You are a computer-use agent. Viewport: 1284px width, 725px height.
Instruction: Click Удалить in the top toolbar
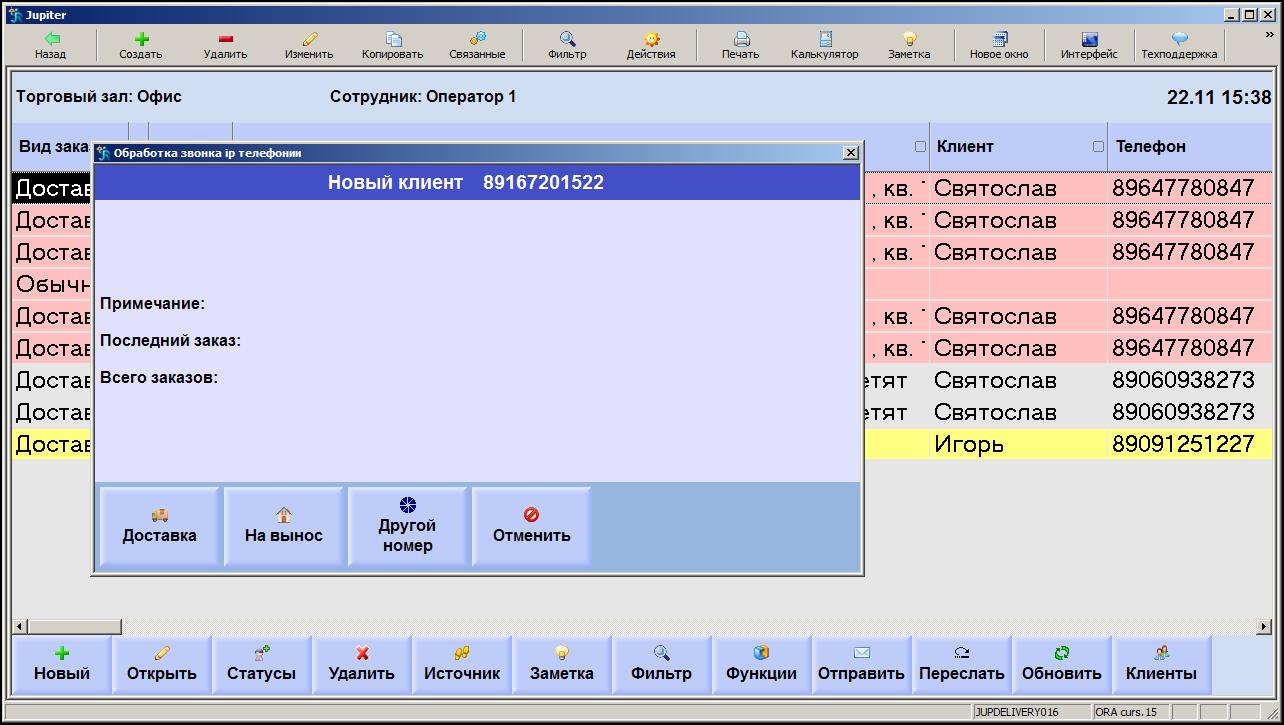point(225,46)
